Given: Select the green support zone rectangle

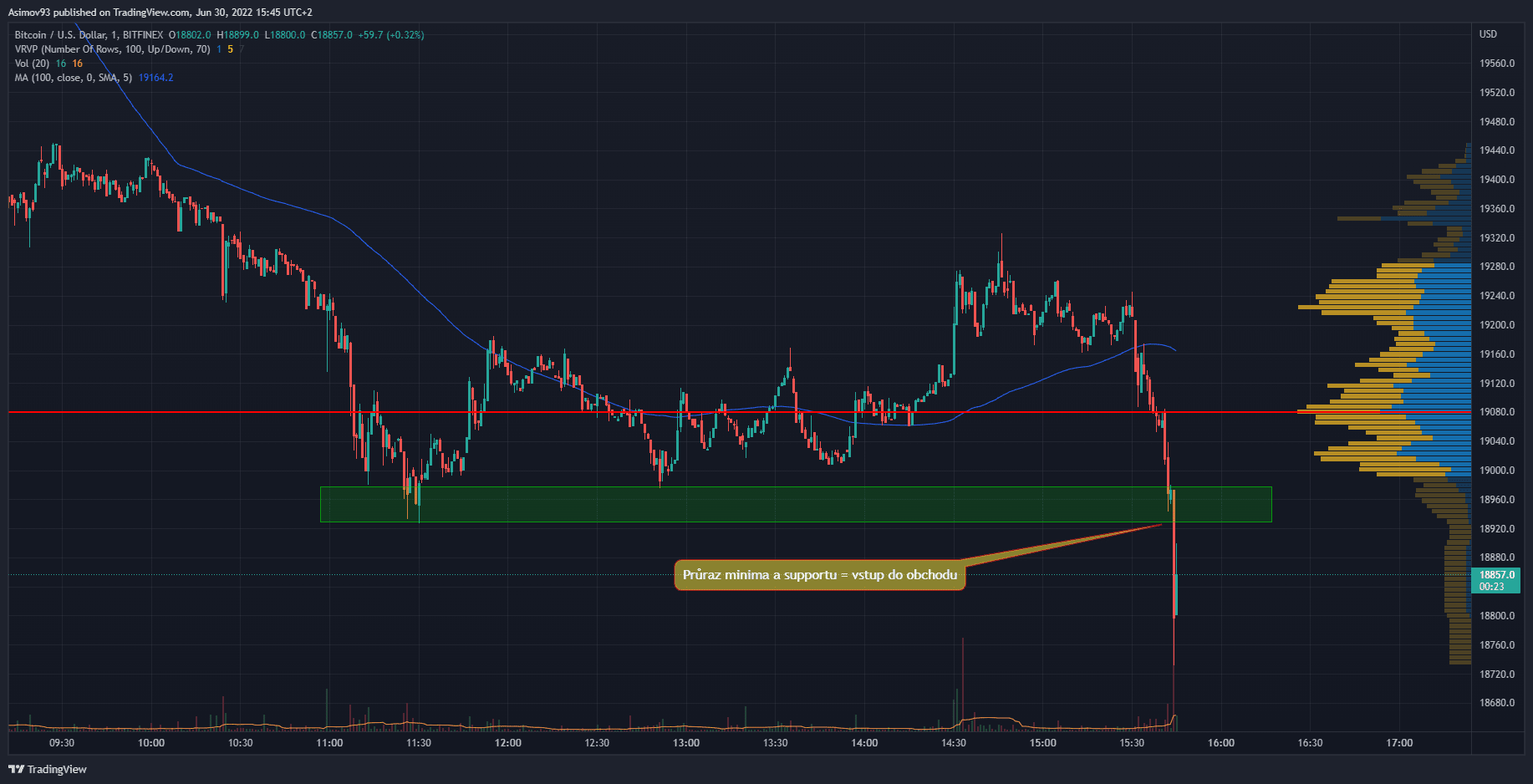Looking at the screenshot, I should tap(794, 504).
